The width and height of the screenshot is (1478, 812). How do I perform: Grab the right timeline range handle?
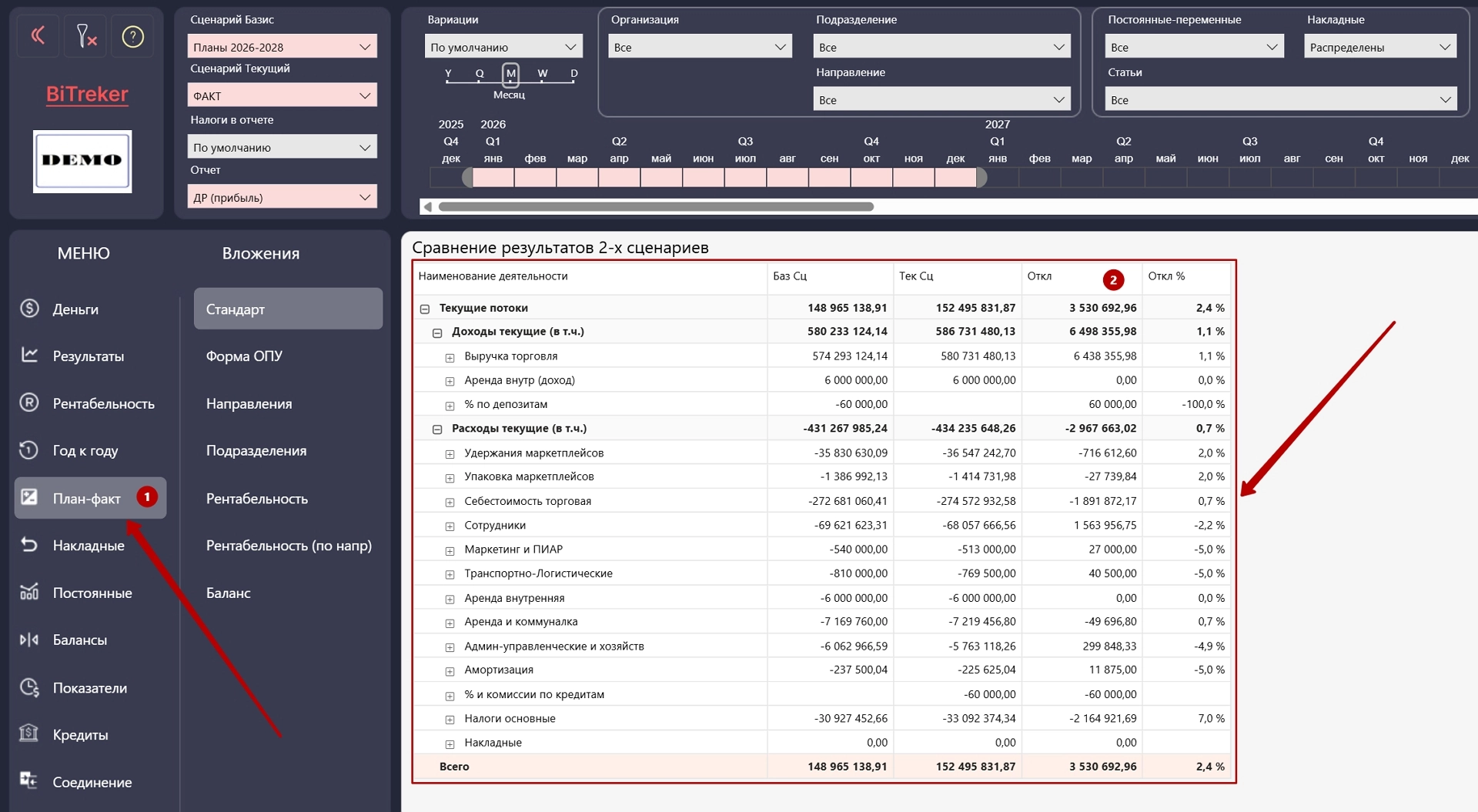(981, 178)
